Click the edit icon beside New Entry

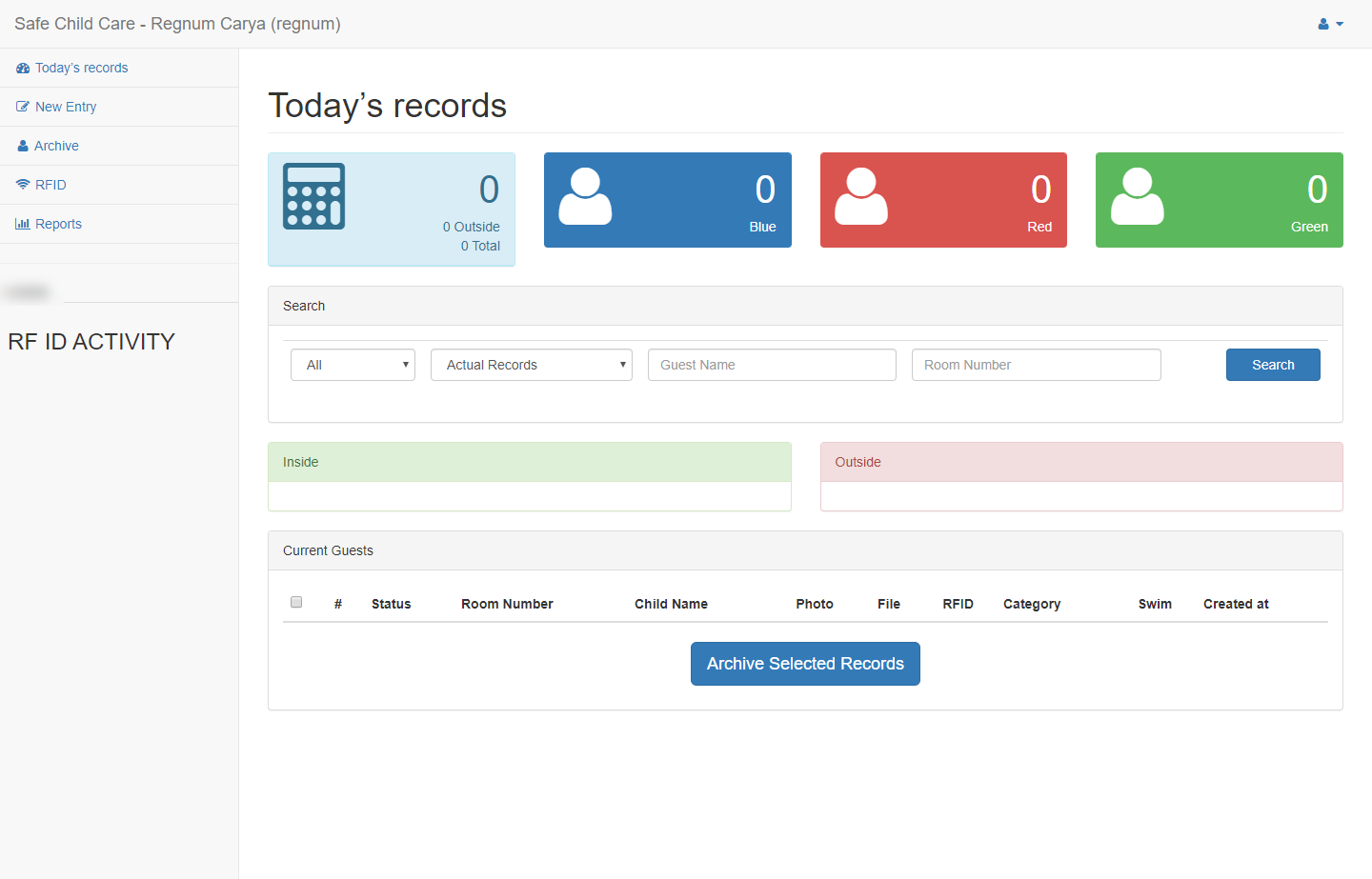(x=23, y=108)
